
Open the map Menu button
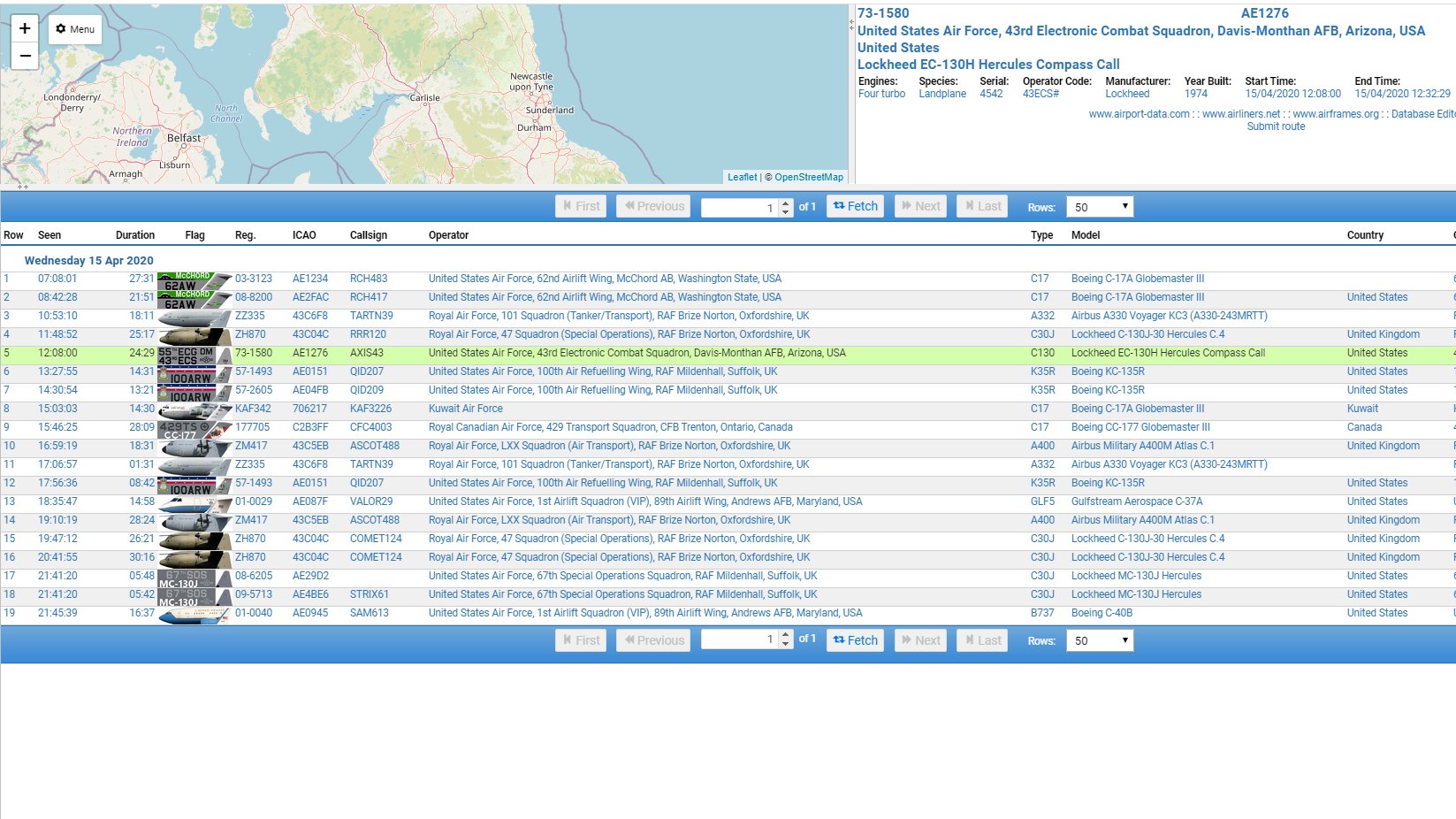click(x=75, y=29)
